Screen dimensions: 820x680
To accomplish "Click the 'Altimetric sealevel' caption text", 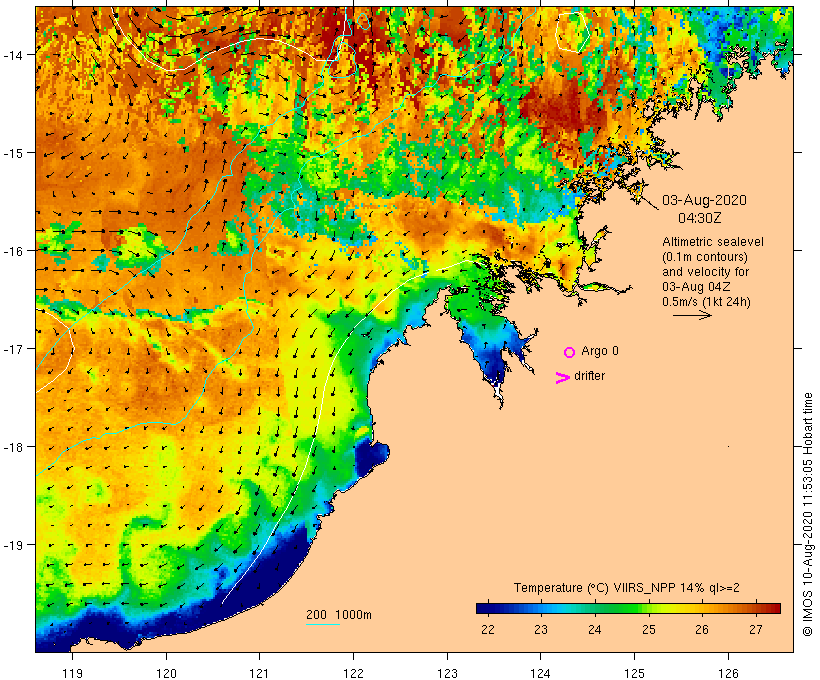I will [x=713, y=242].
